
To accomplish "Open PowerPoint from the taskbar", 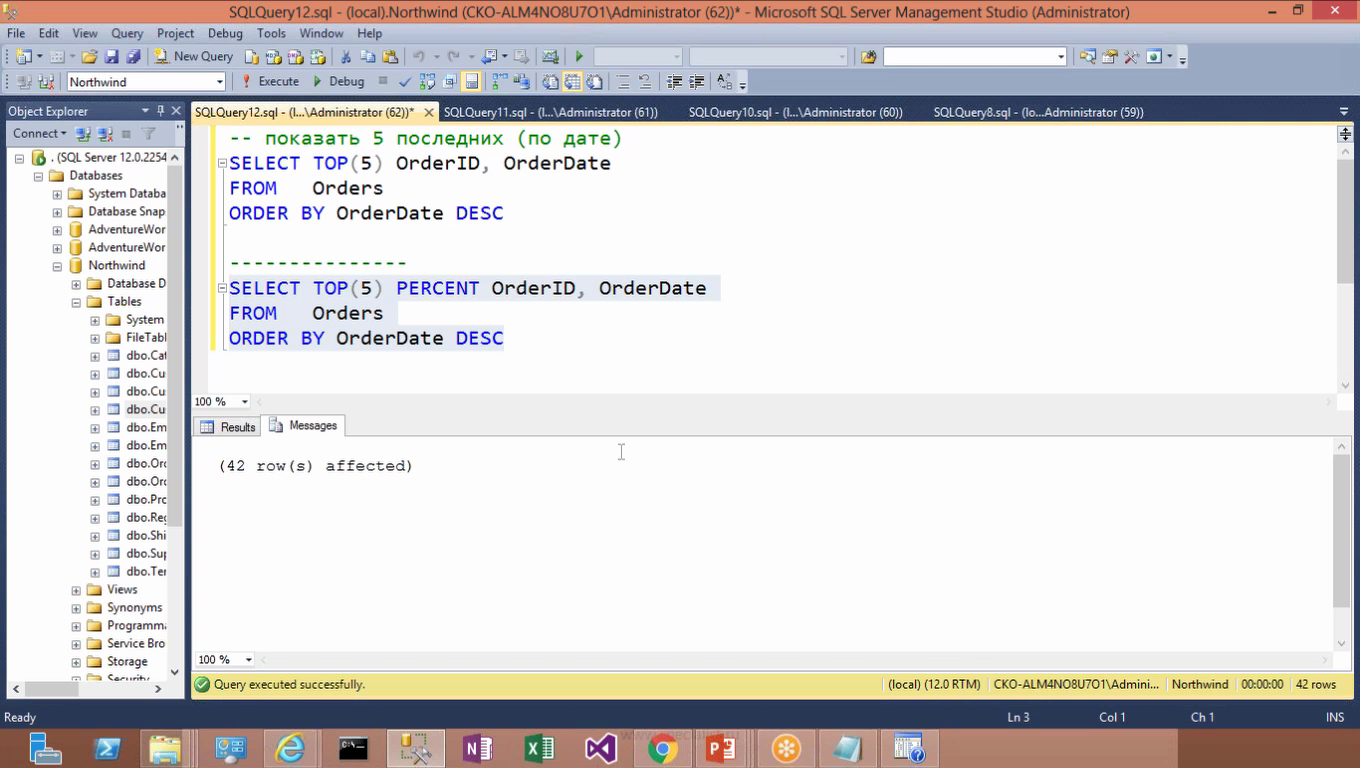I will [x=721, y=748].
